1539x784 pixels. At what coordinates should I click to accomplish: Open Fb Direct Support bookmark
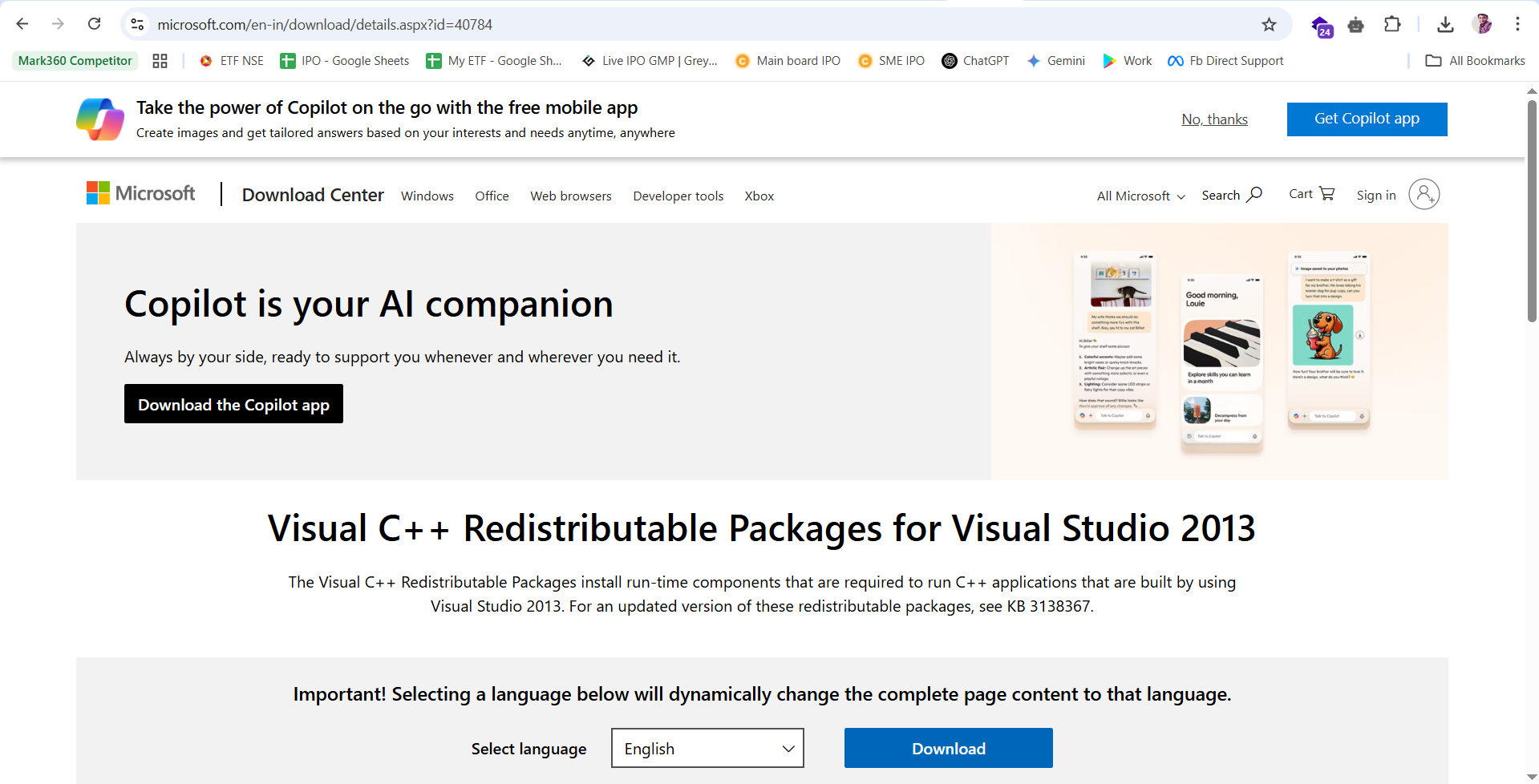[x=1225, y=61]
